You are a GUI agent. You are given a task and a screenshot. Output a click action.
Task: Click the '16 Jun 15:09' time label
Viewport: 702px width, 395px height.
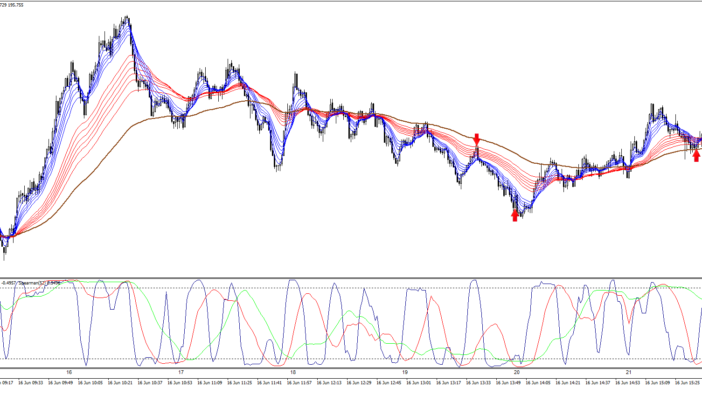pos(658,383)
